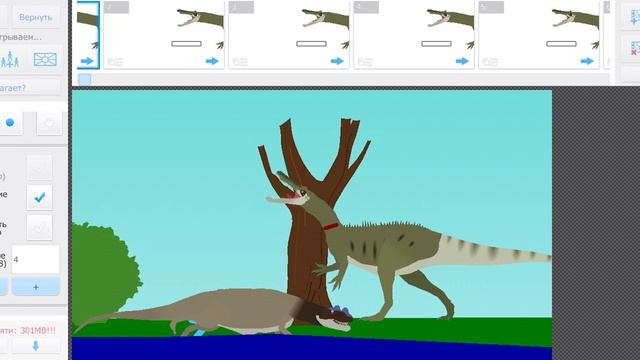This screenshot has height=360, width=640.
Task: Click the timeline scrollbar handle
Action: [84, 79]
